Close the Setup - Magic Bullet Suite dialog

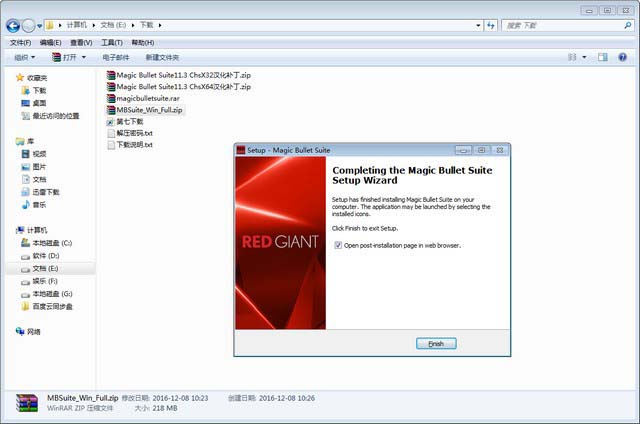pos(500,150)
